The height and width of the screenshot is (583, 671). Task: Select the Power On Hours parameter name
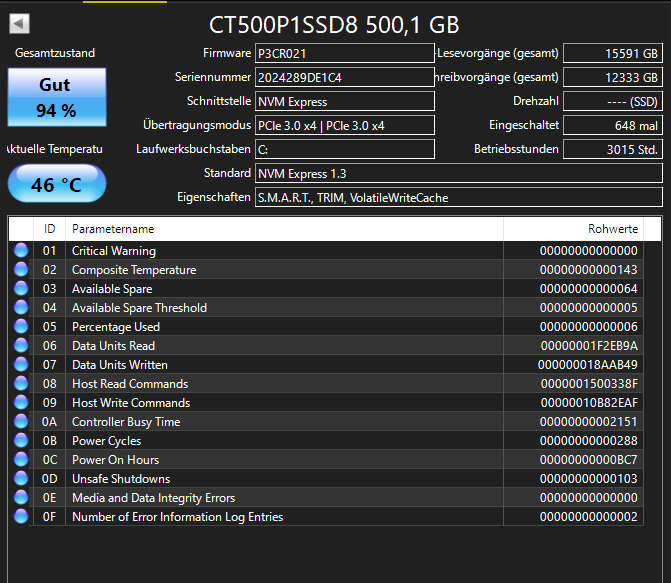[116, 460]
